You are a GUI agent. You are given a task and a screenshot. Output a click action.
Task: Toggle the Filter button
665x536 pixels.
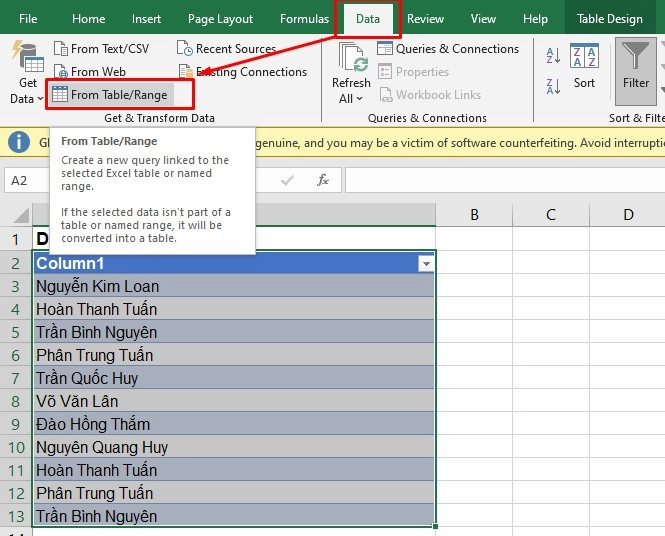(x=635, y=66)
